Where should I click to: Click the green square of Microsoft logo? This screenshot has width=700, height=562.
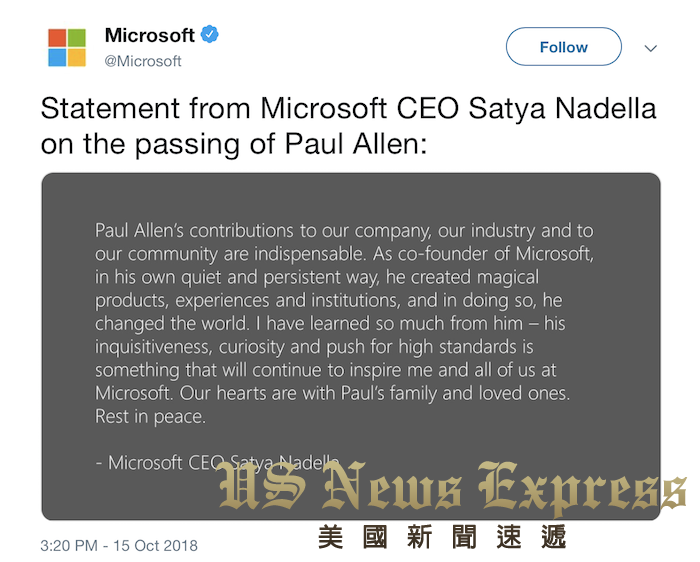click(x=77, y=37)
